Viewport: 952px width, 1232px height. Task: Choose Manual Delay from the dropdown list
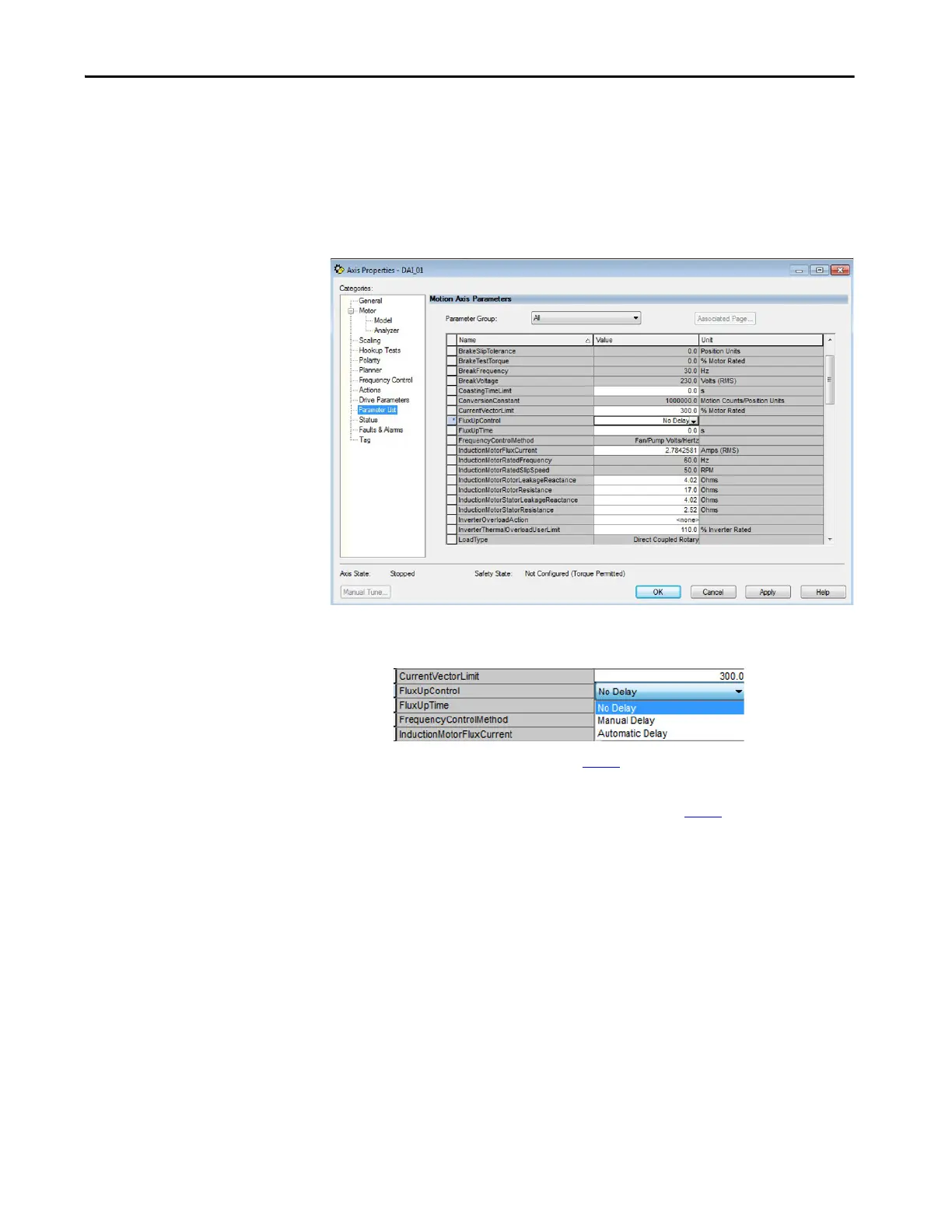pos(626,721)
